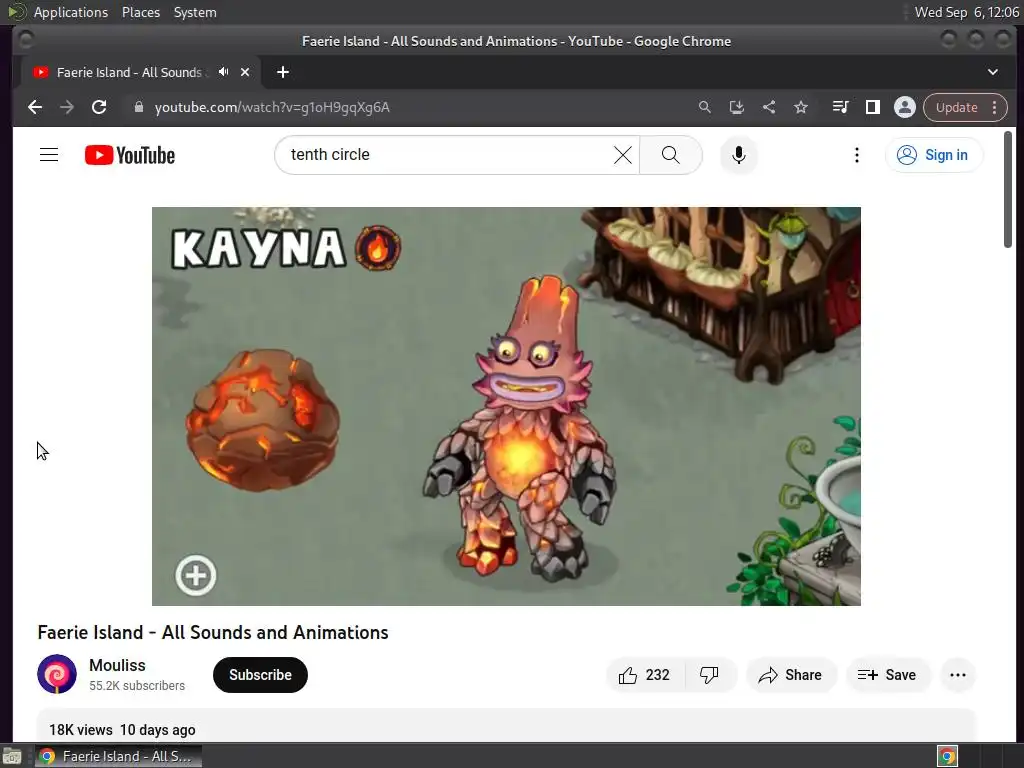Select Faerie Island window in taskbar
Viewport: 1024px width, 768px height.
pyautogui.click(x=118, y=756)
